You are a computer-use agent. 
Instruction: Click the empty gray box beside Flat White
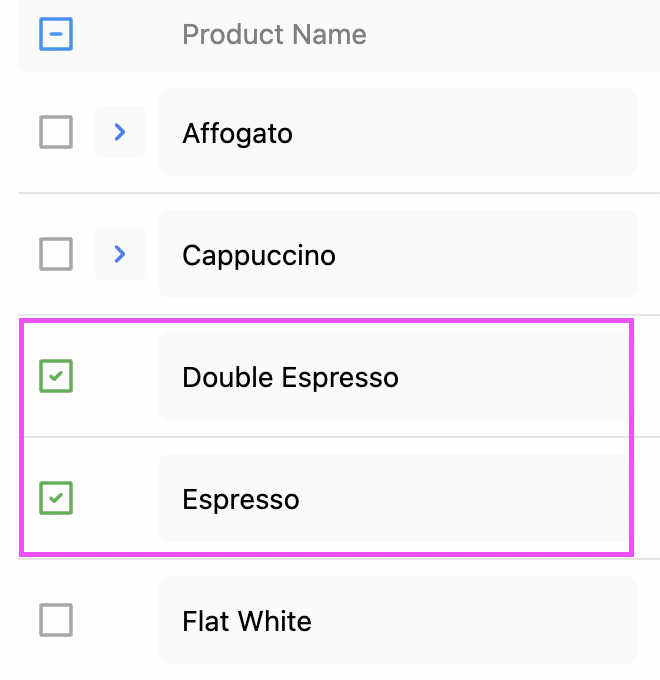(56, 620)
